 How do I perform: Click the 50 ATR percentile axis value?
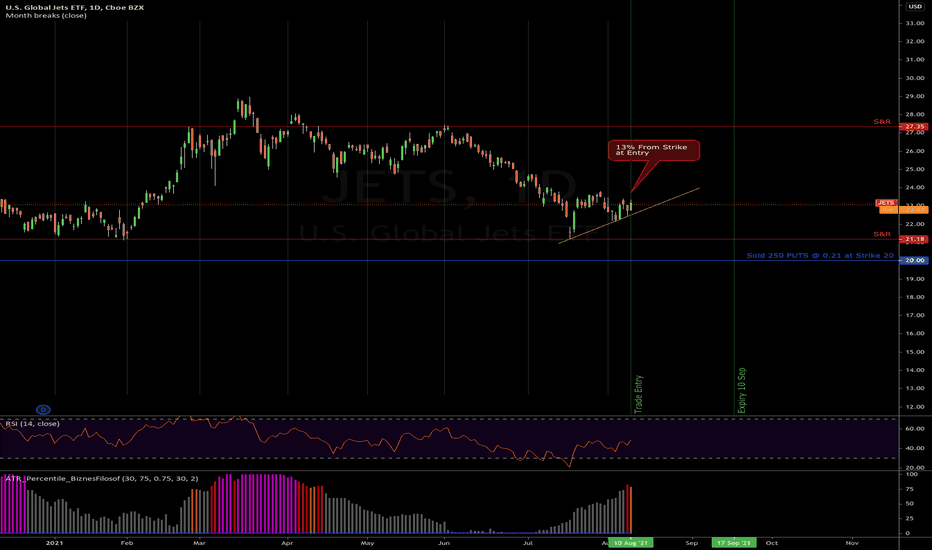(910, 504)
